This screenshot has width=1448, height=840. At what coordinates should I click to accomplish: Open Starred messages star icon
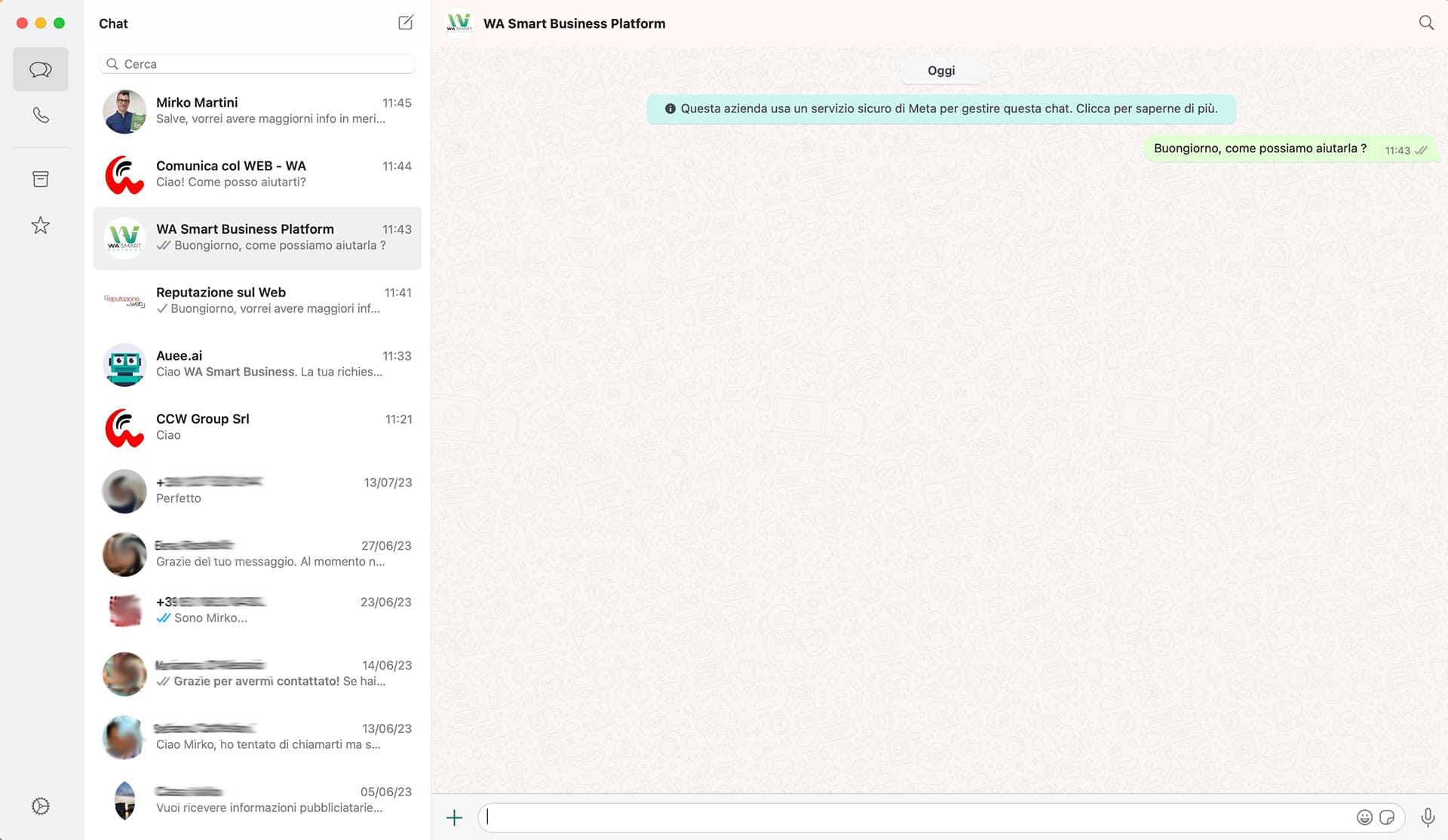(x=41, y=225)
